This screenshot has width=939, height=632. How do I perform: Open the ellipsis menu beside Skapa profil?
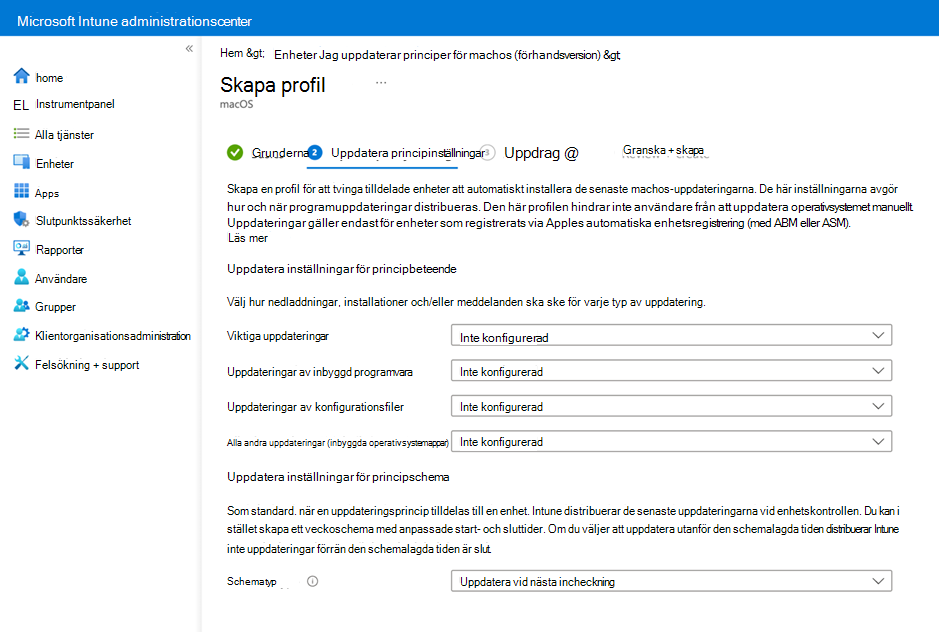(x=381, y=83)
